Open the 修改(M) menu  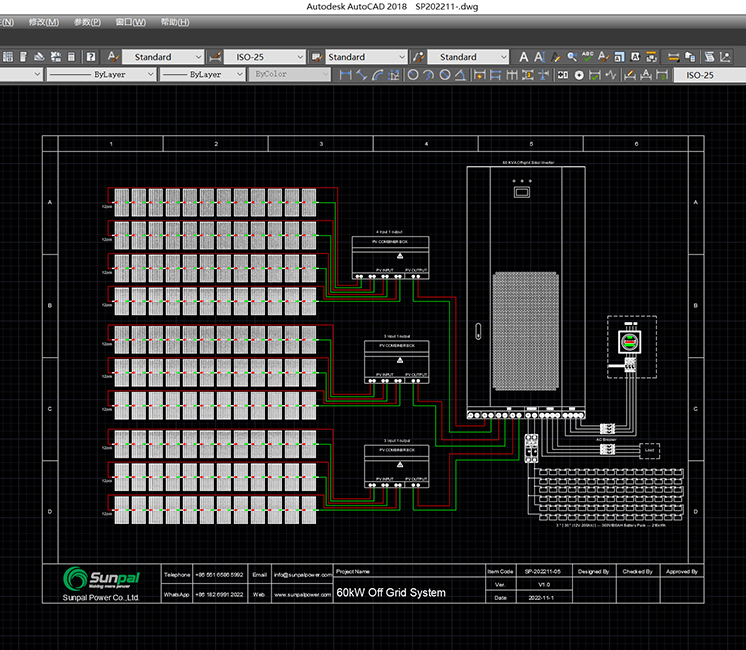pos(44,22)
